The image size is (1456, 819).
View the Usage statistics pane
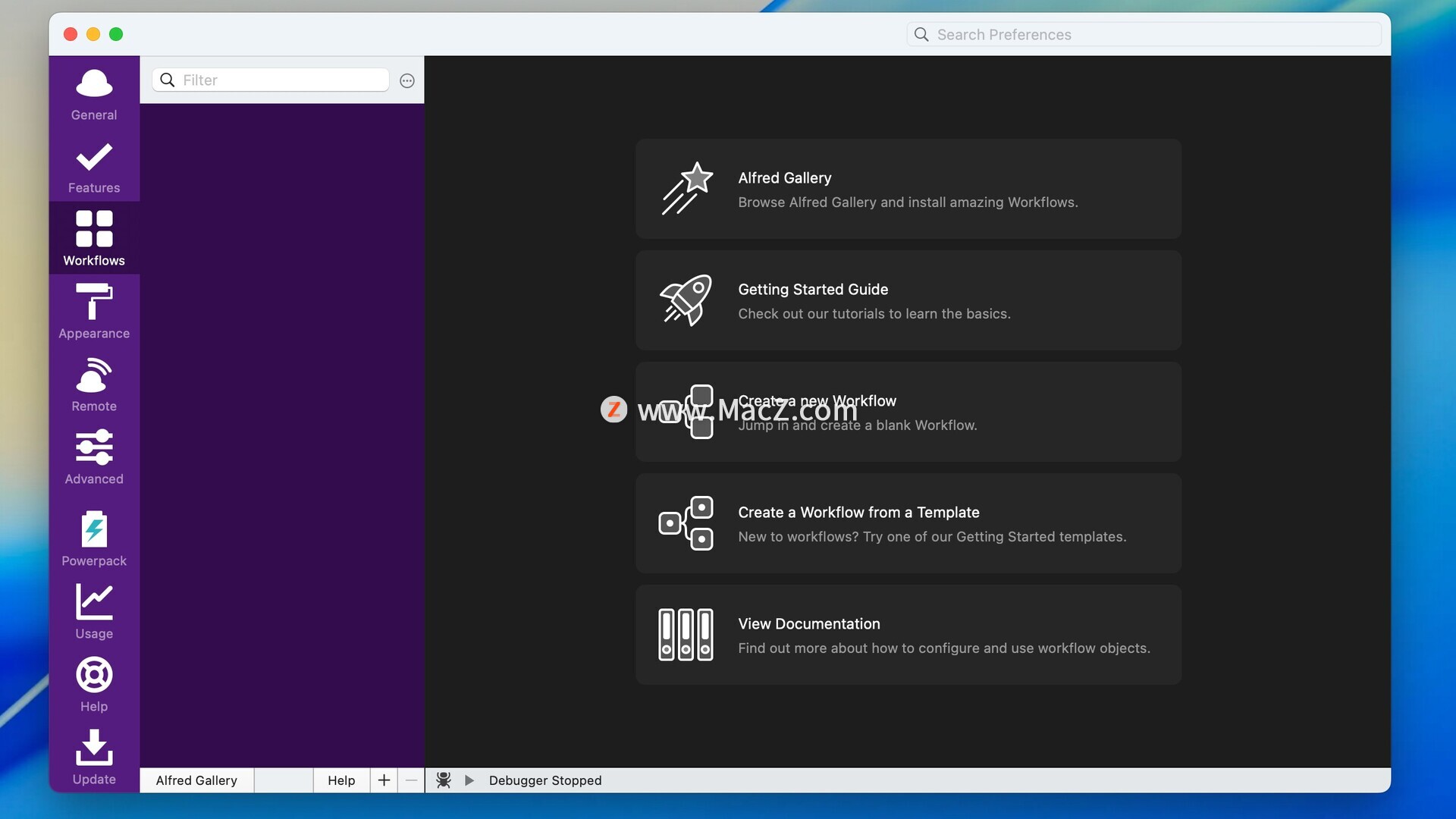(94, 611)
